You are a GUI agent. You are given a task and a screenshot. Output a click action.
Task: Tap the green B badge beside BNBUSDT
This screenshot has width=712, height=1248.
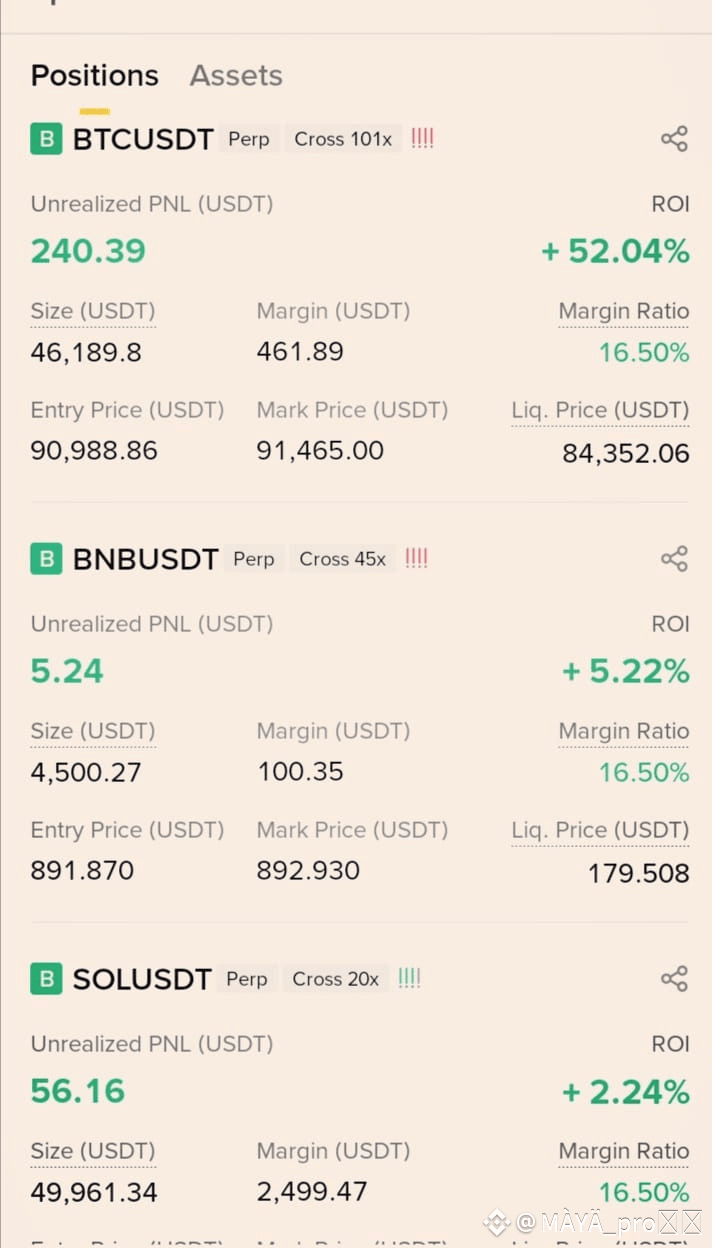click(46, 559)
